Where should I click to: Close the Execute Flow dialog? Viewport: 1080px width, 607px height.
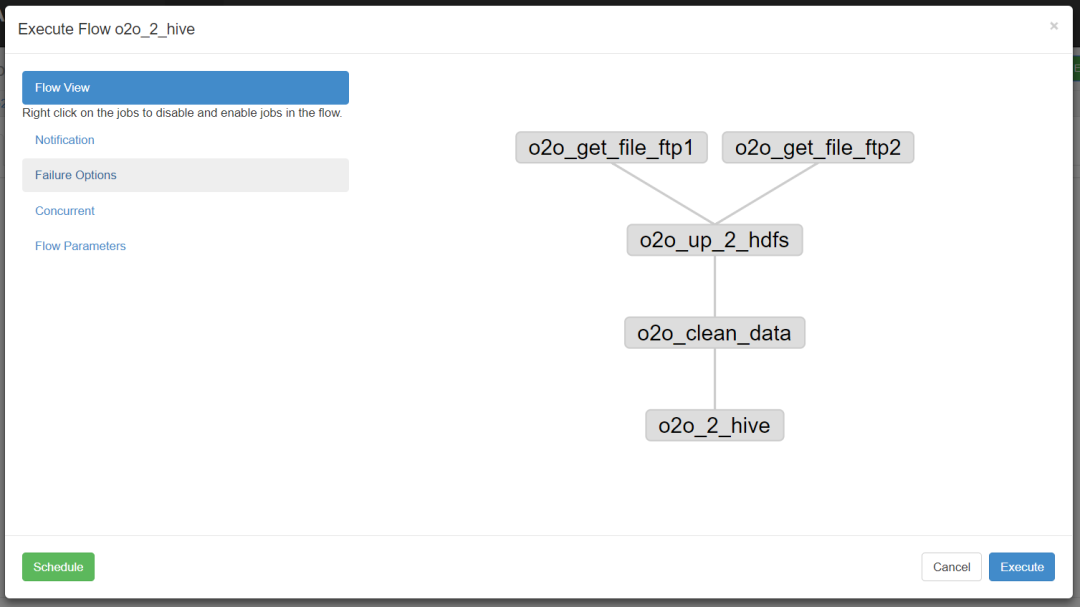point(1054,26)
